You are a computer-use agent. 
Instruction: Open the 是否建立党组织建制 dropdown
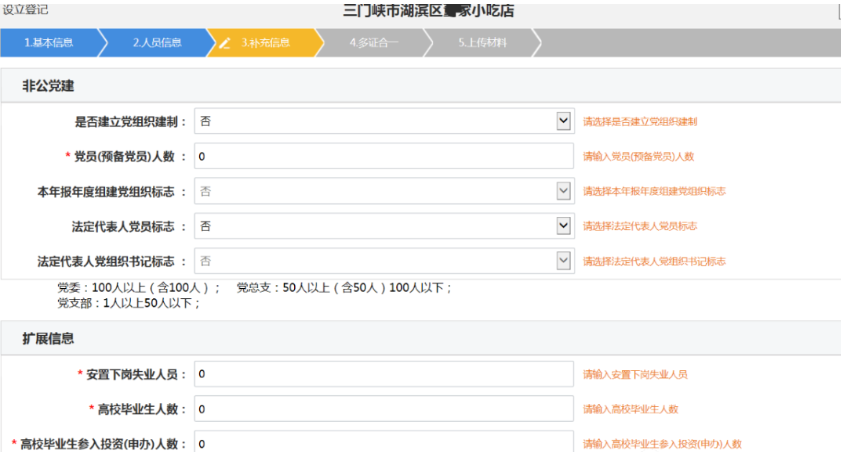coord(384,121)
